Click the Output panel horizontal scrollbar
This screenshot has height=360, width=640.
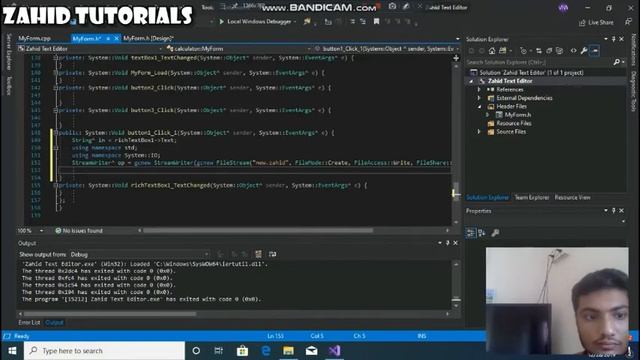point(109,314)
